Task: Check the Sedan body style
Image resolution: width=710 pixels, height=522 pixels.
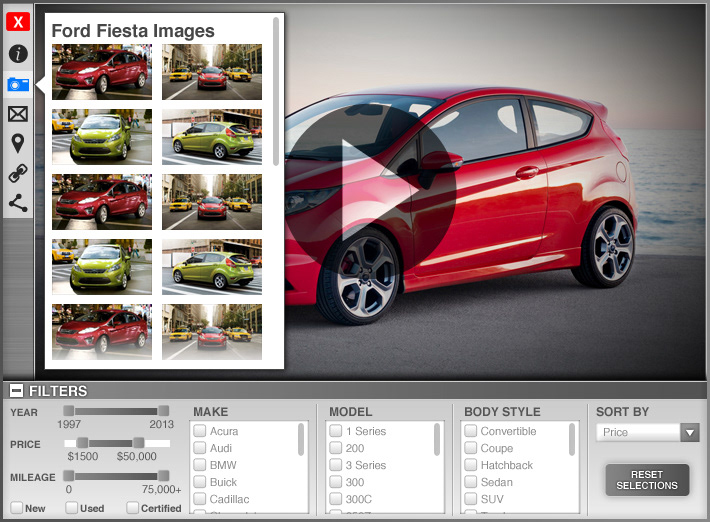Action: coord(471,482)
